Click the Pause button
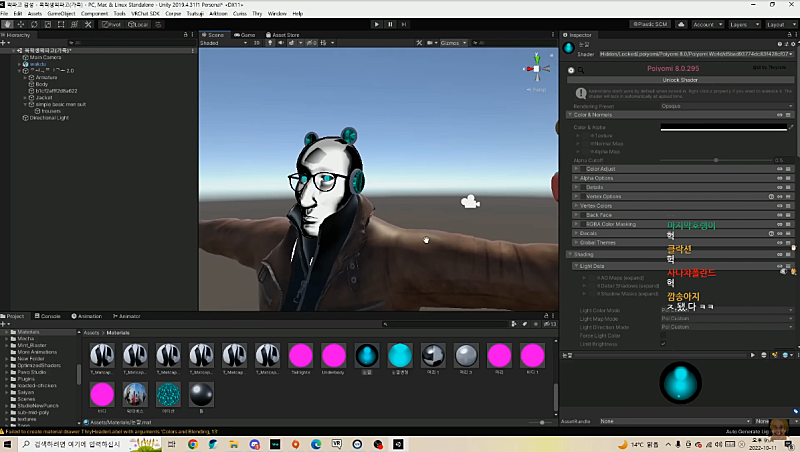This screenshot has height=452, width=800. 389,23
